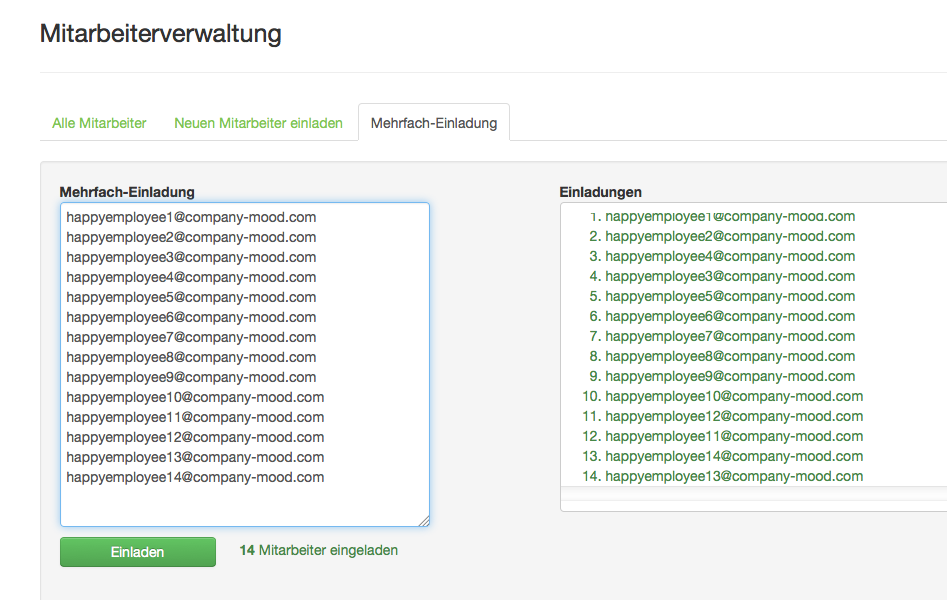The height and width of the screenshot is (600, 947).
Task: Click happyemployee10 in the Einladungen list
Action: click(734, 396)
